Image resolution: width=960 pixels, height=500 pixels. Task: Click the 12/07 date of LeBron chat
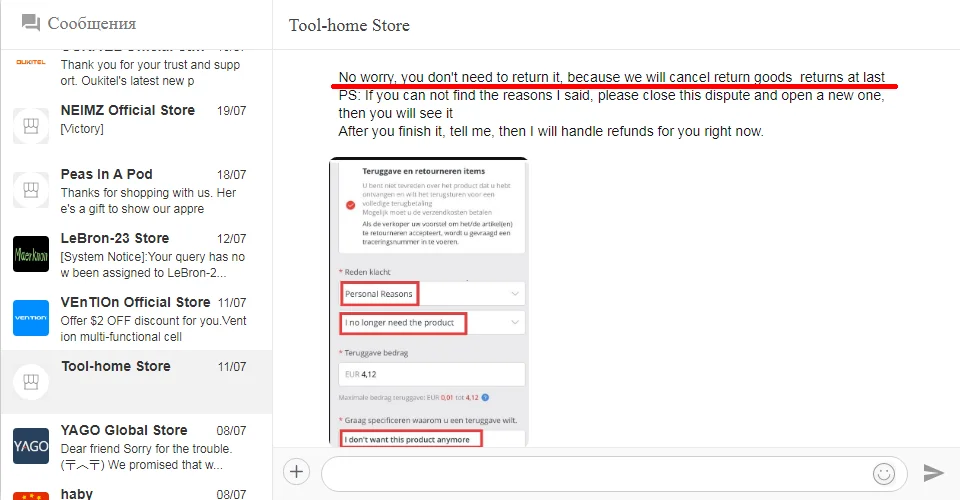231,239
